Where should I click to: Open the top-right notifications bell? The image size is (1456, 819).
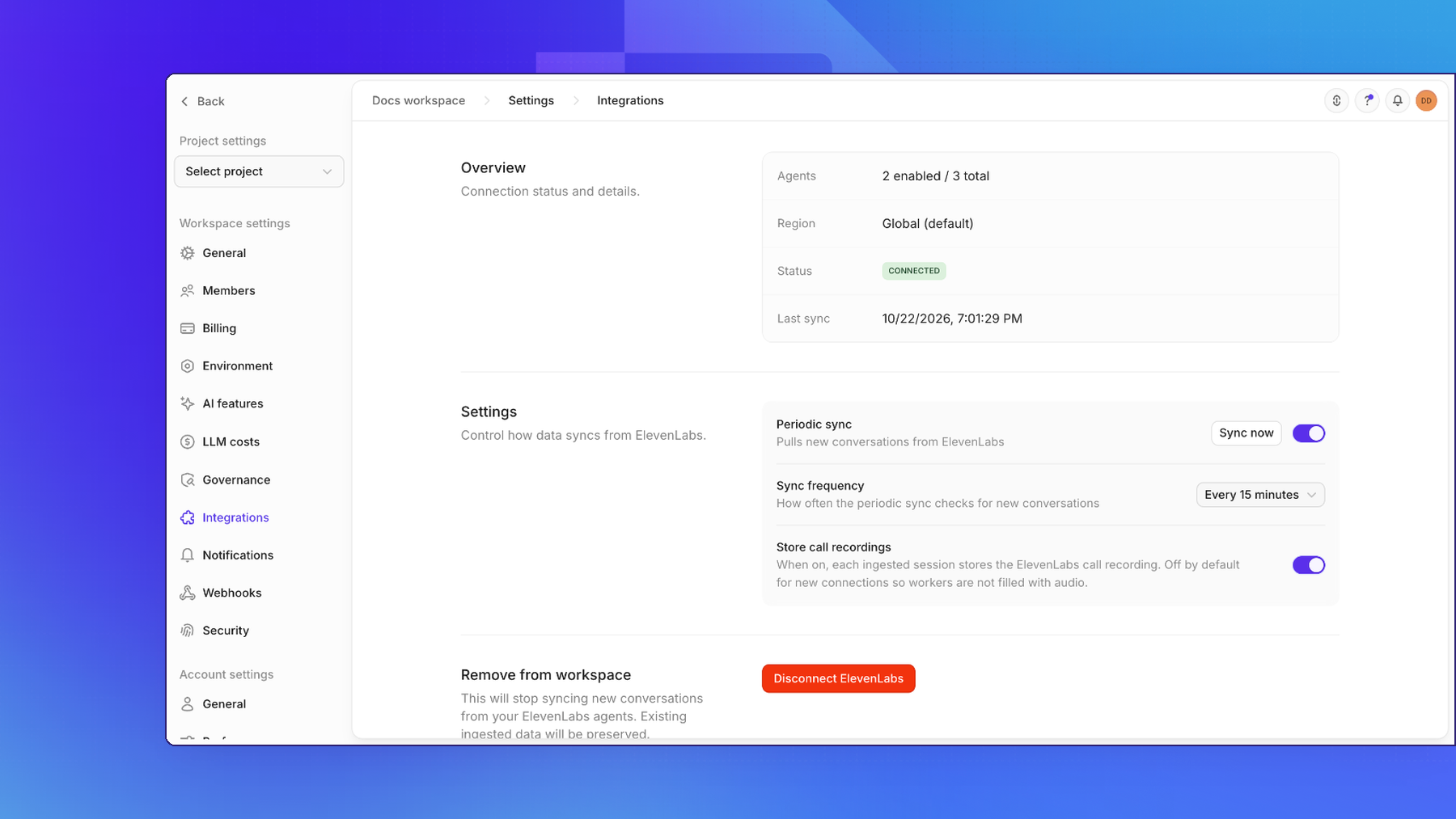(1397, 100)
